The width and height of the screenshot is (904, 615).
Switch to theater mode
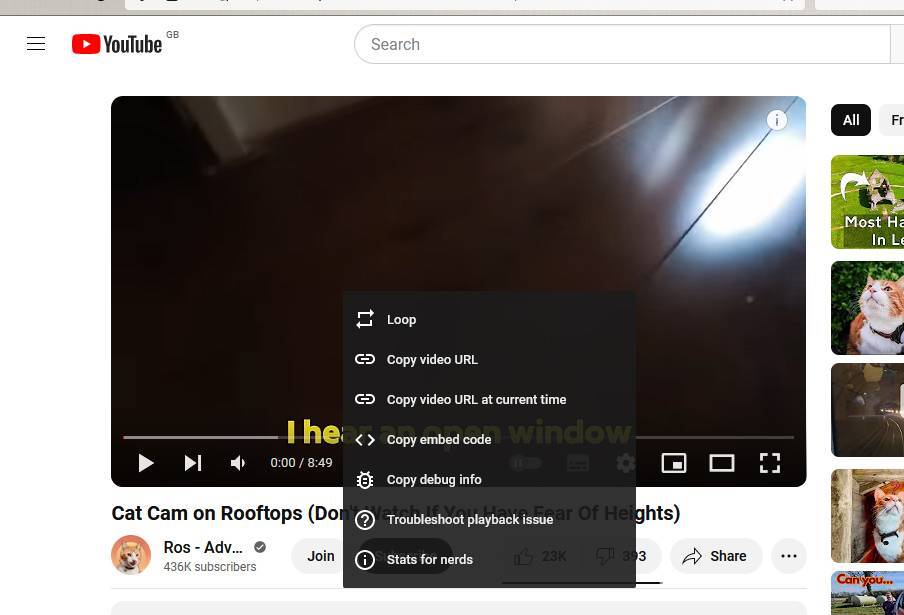[721, 463]
